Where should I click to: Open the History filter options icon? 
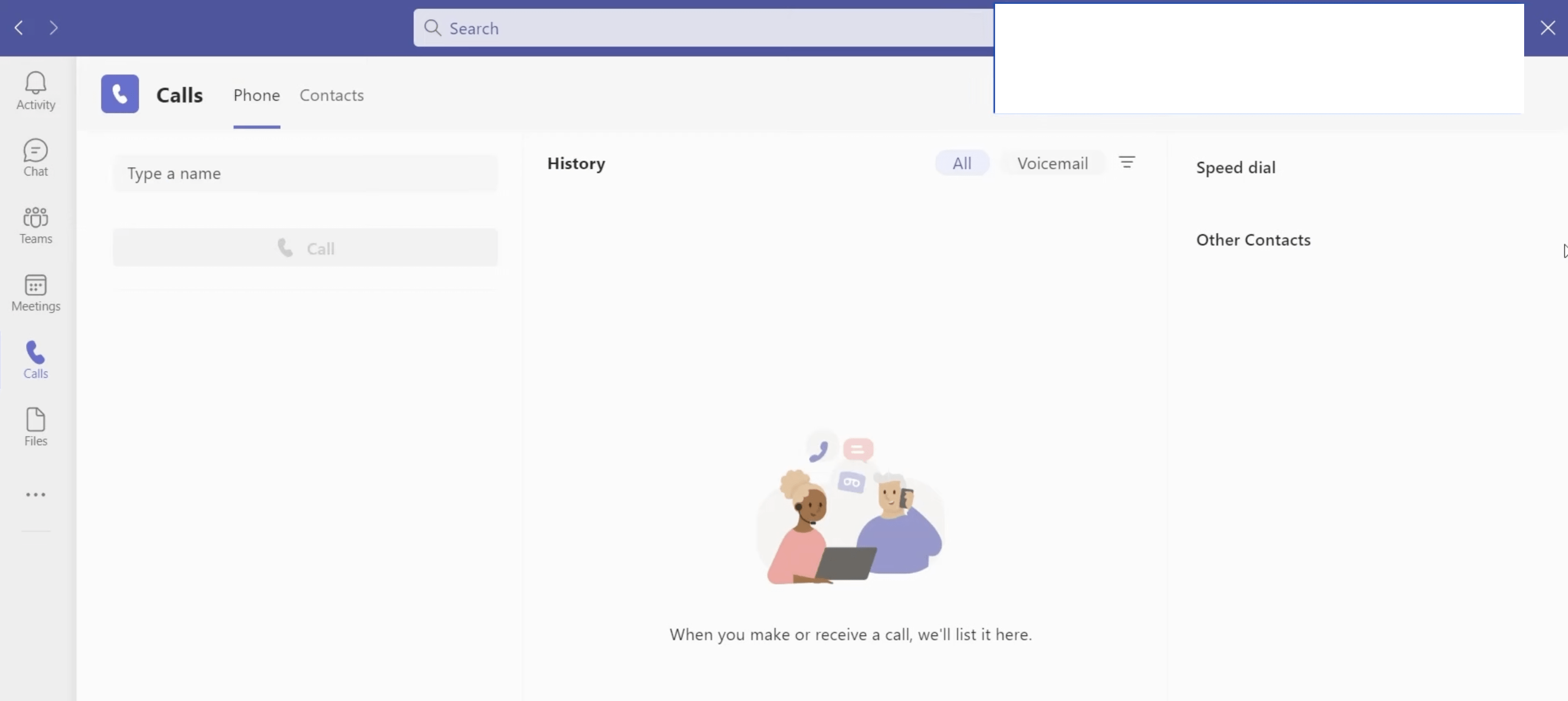[x=1127, y=162]
